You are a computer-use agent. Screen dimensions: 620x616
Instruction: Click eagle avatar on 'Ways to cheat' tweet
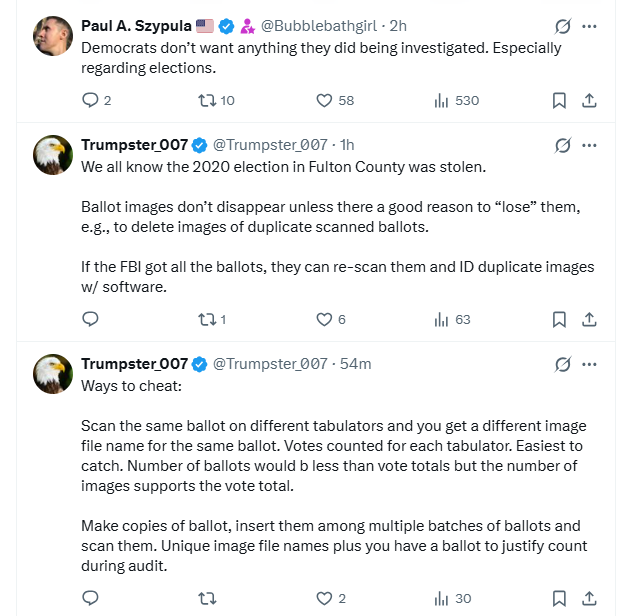click(50, 374)
